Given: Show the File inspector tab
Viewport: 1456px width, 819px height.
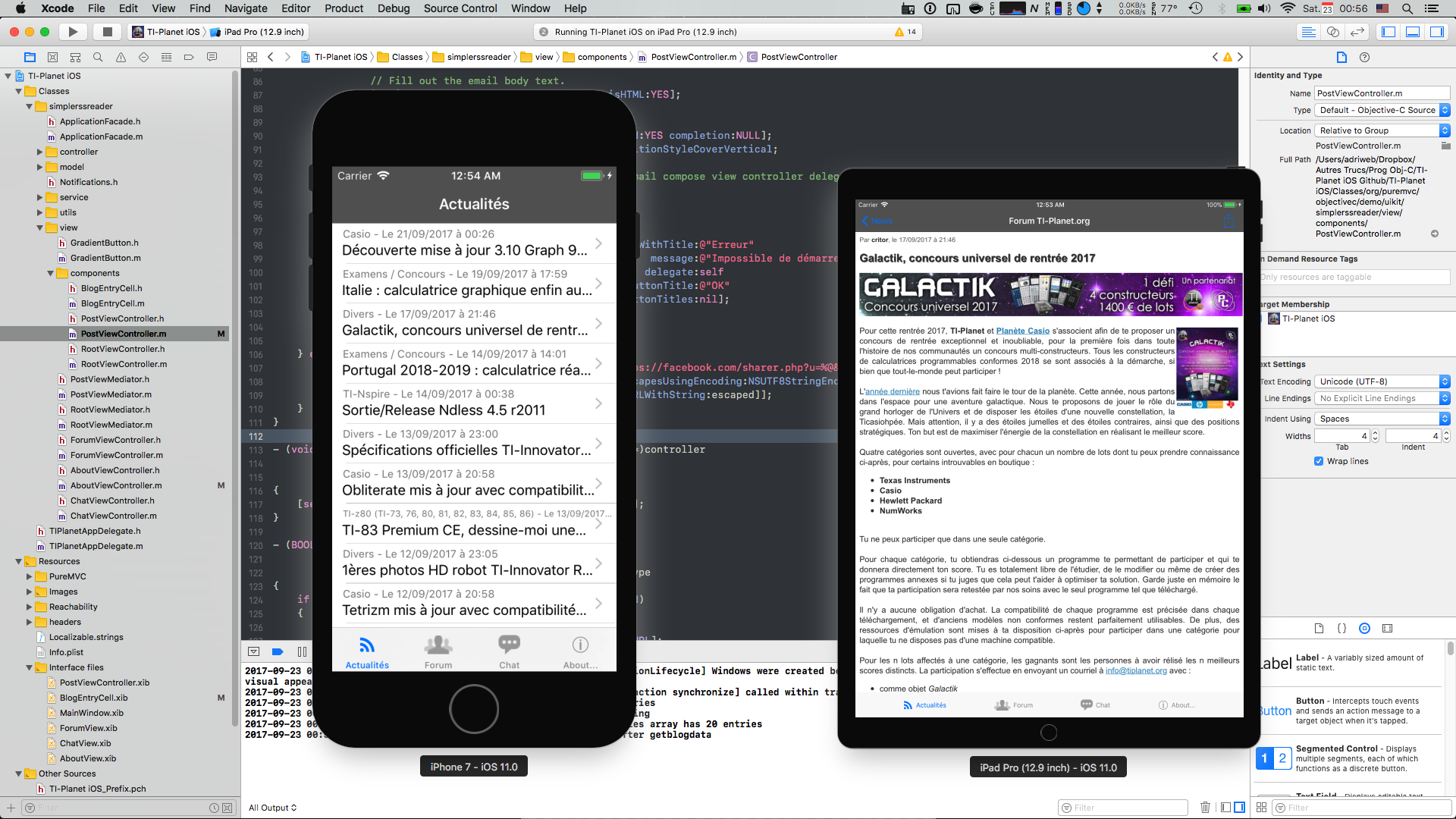Looking at the screenshot, I should (x=1341, y=57).
